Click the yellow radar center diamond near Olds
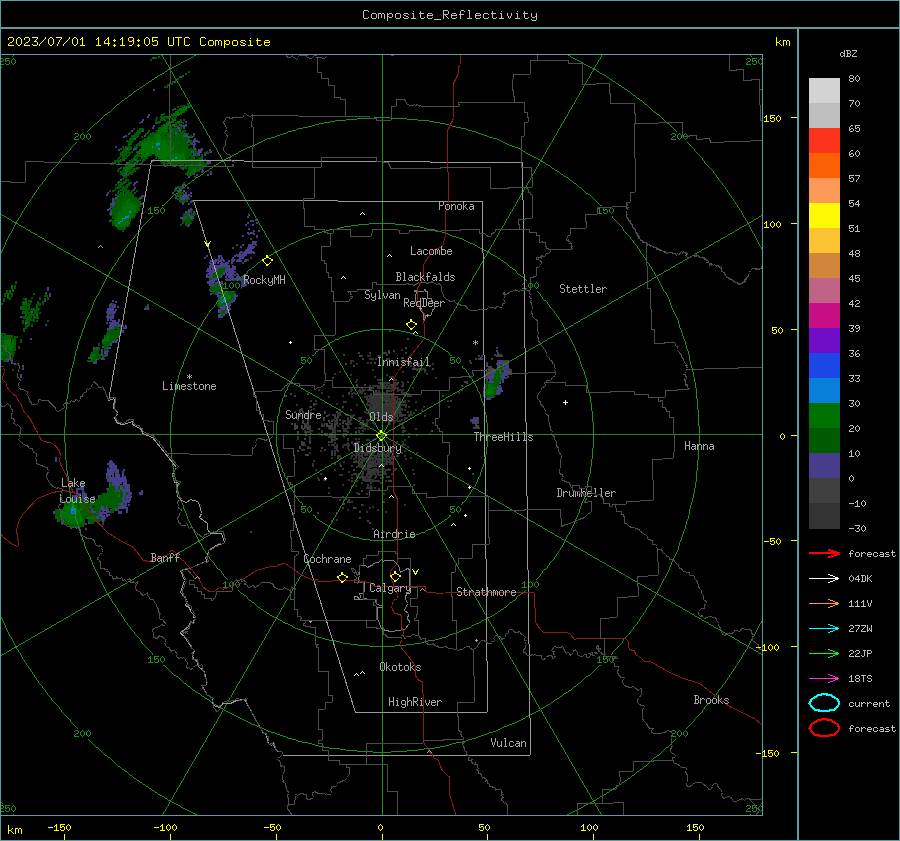The width and height of the screenshot is (900, 841). [381, 436]
